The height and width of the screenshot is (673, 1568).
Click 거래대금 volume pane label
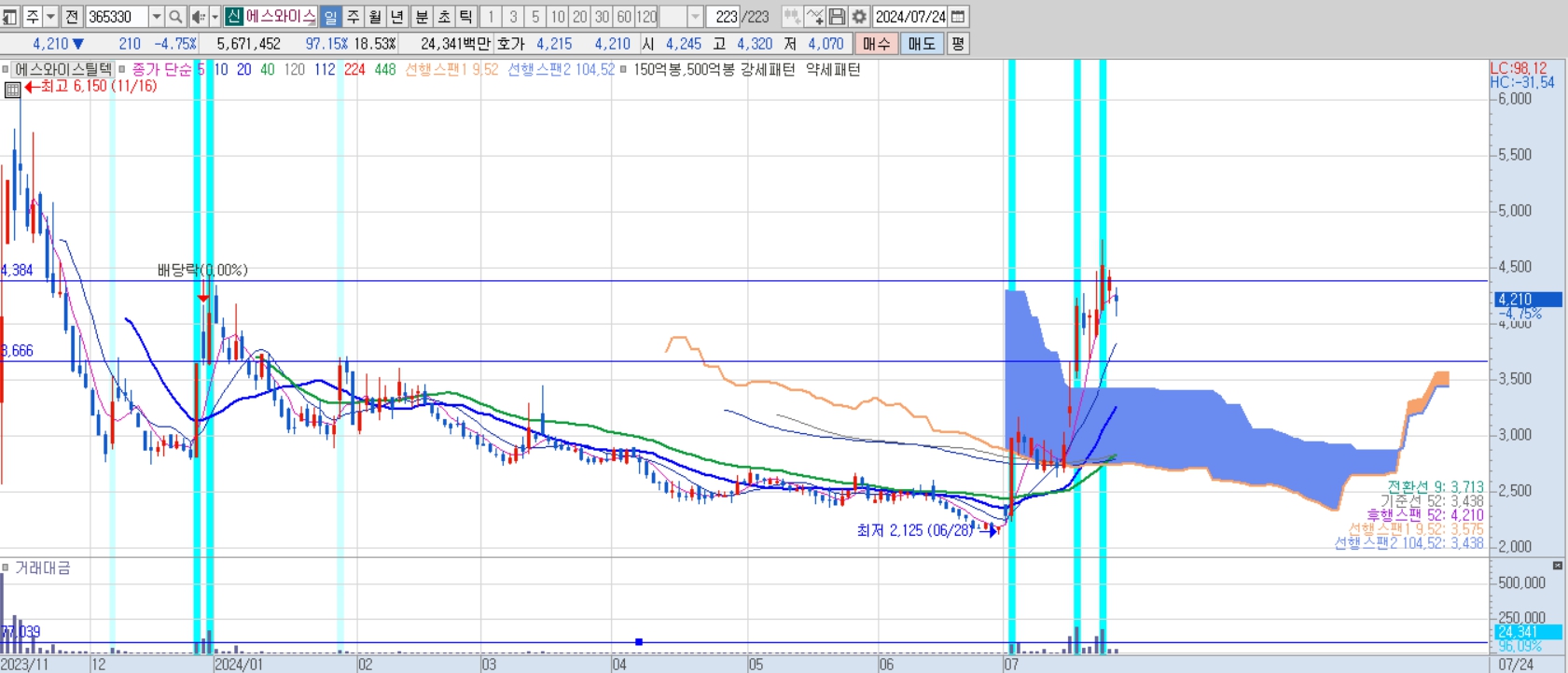coord(43,568)
